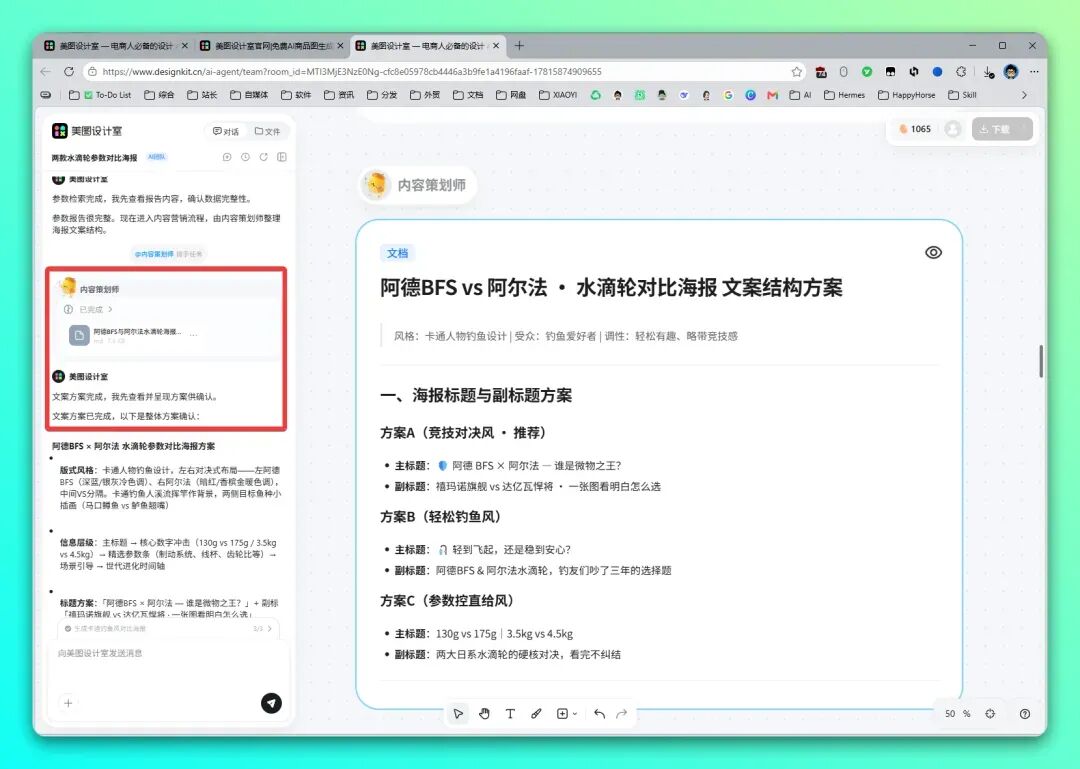Select the hand pan tool

click(x=484, y=713)
